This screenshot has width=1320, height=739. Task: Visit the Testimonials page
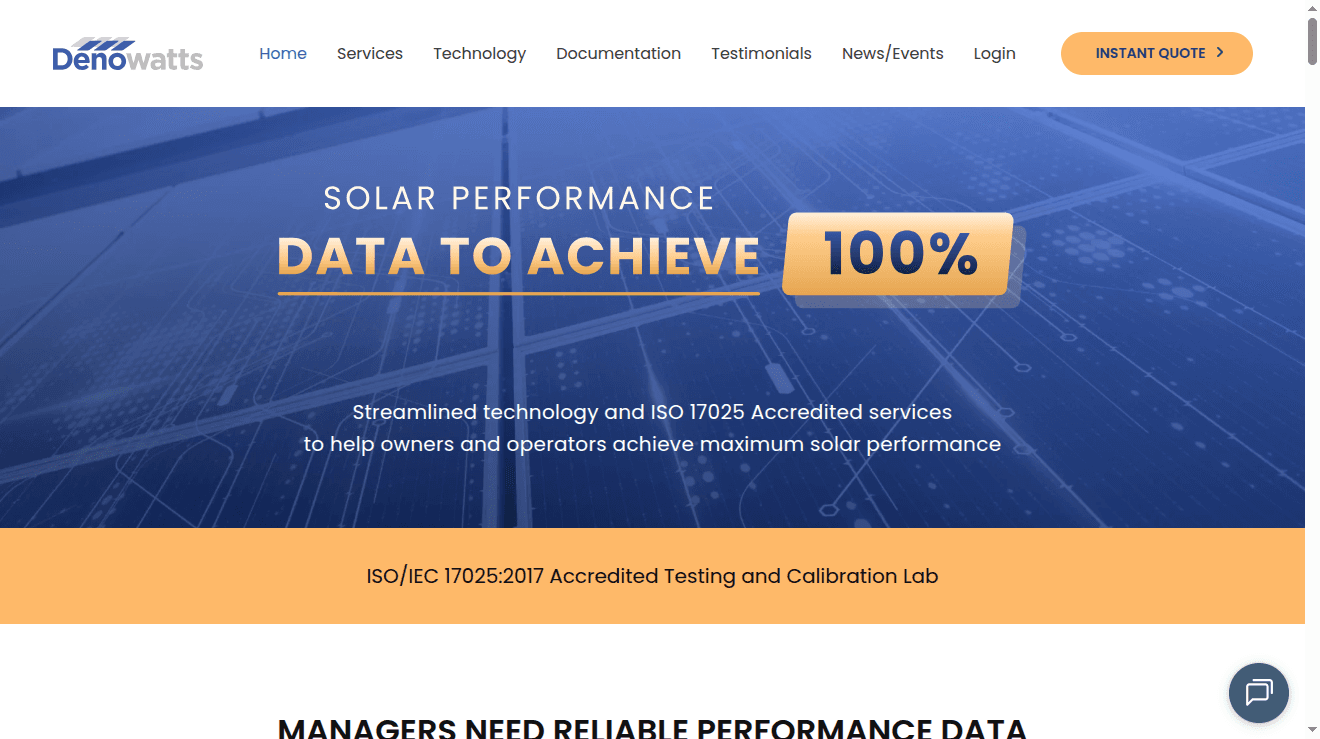pyautogui.click(x=761, y=54)
